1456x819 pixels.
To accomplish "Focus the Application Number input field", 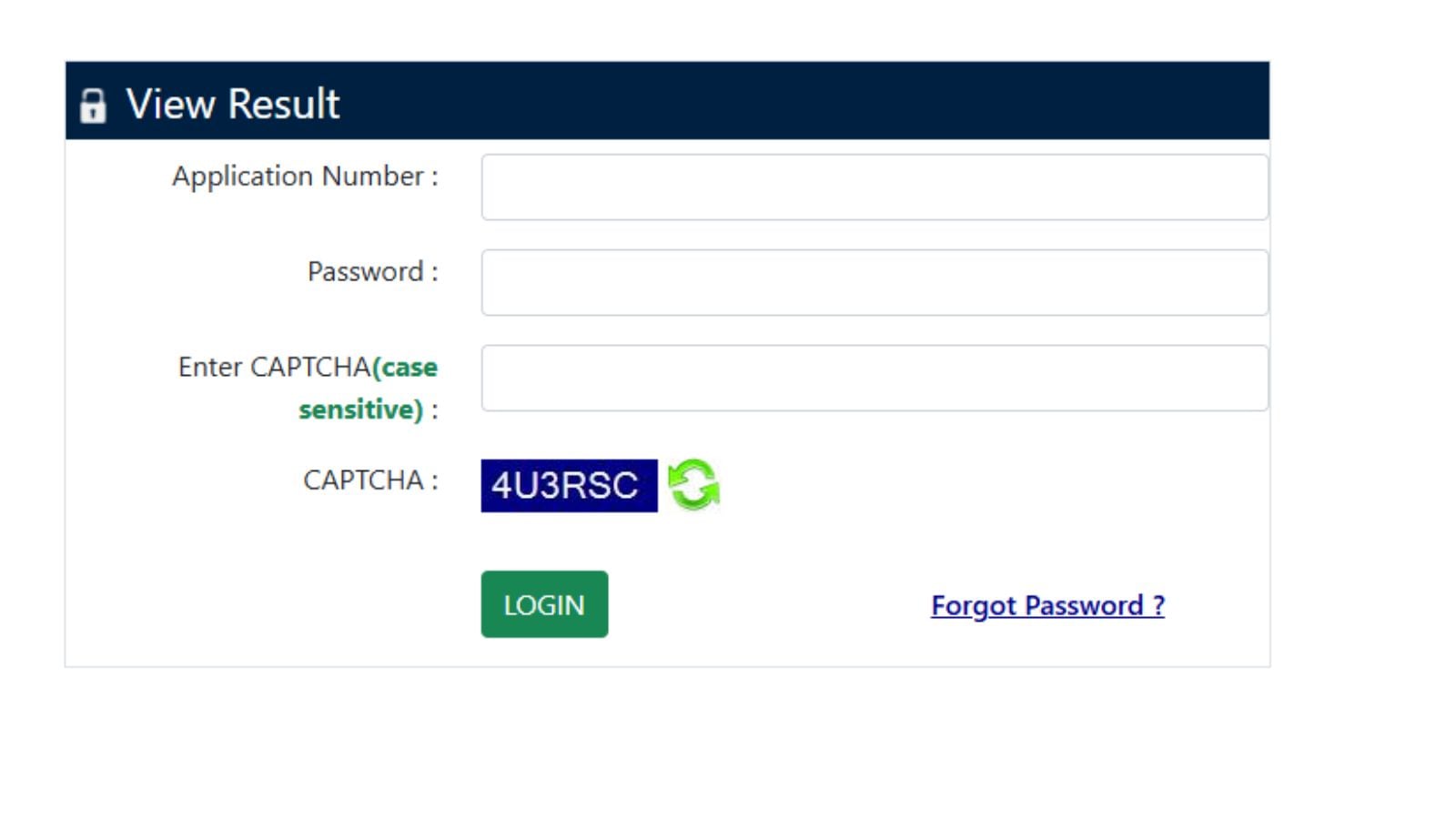I will click(874, 187).
